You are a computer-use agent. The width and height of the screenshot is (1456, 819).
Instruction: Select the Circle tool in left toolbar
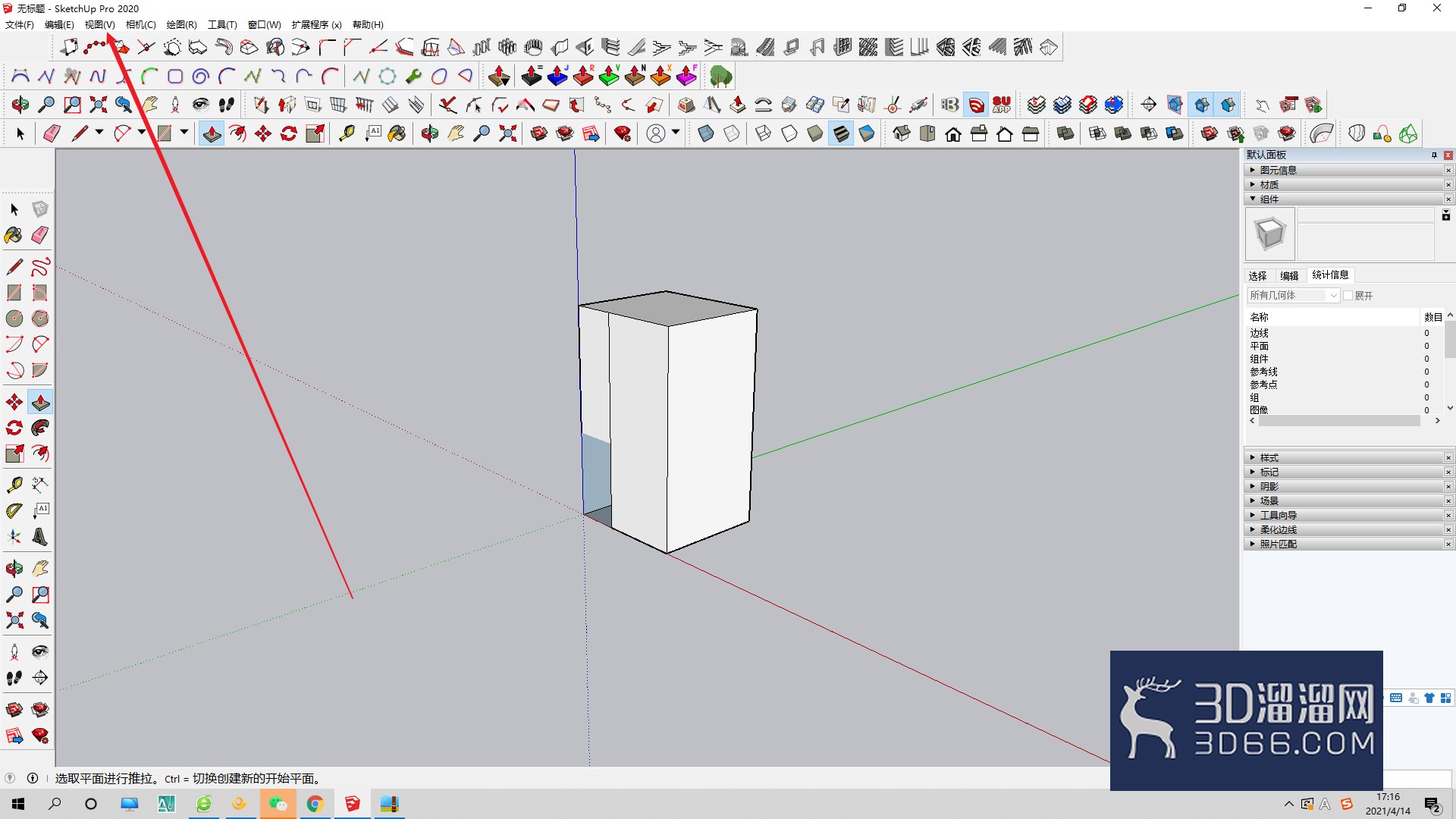[14, 318]
